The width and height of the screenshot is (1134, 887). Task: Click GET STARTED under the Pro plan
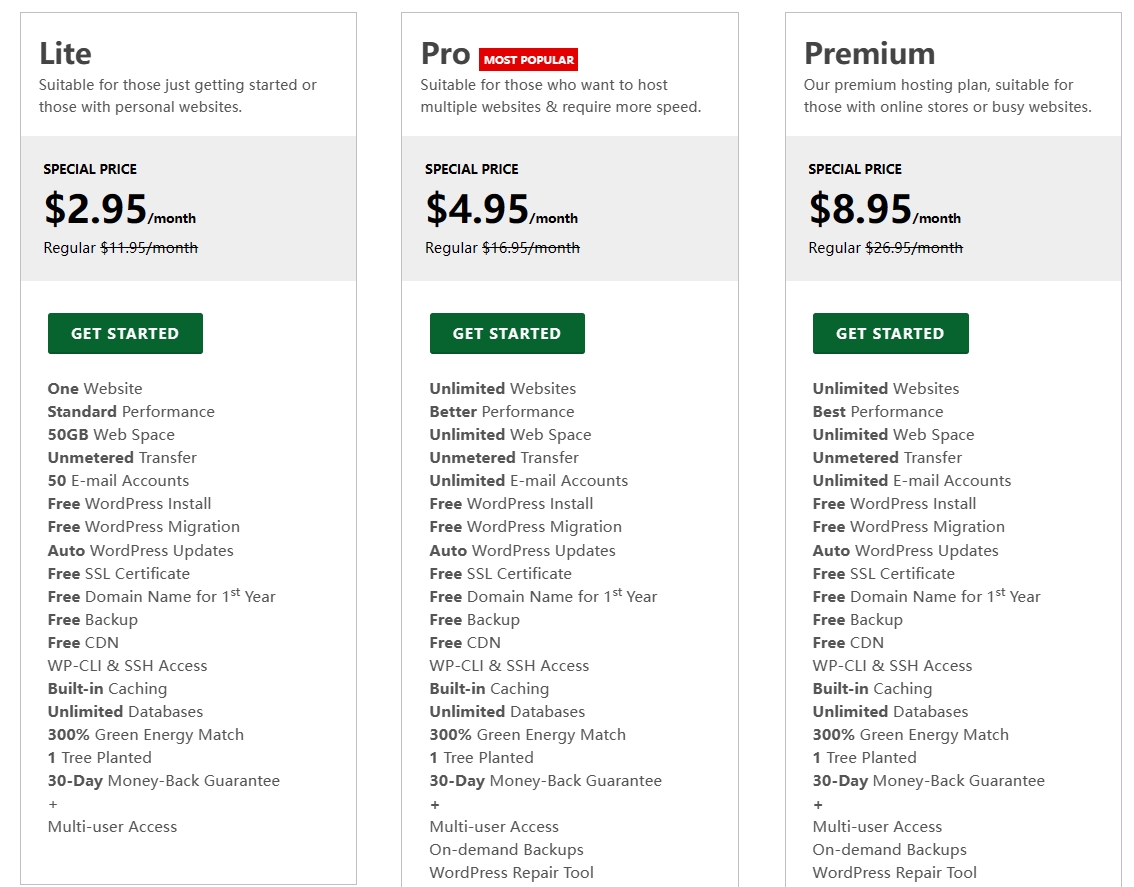pyautogui.click(x=507, y=333)
